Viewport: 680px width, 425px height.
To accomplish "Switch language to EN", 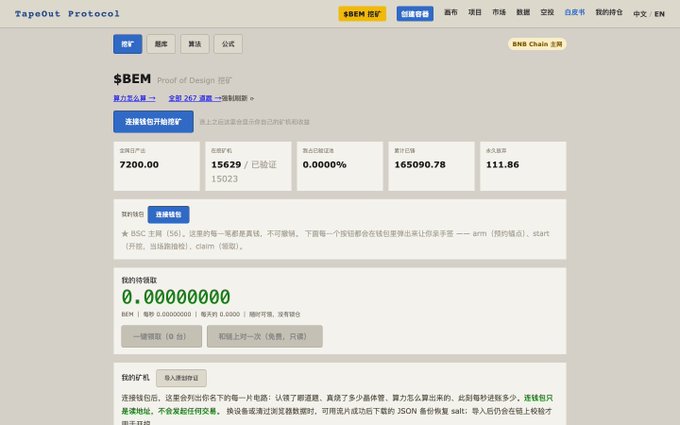I will [659, 14].
